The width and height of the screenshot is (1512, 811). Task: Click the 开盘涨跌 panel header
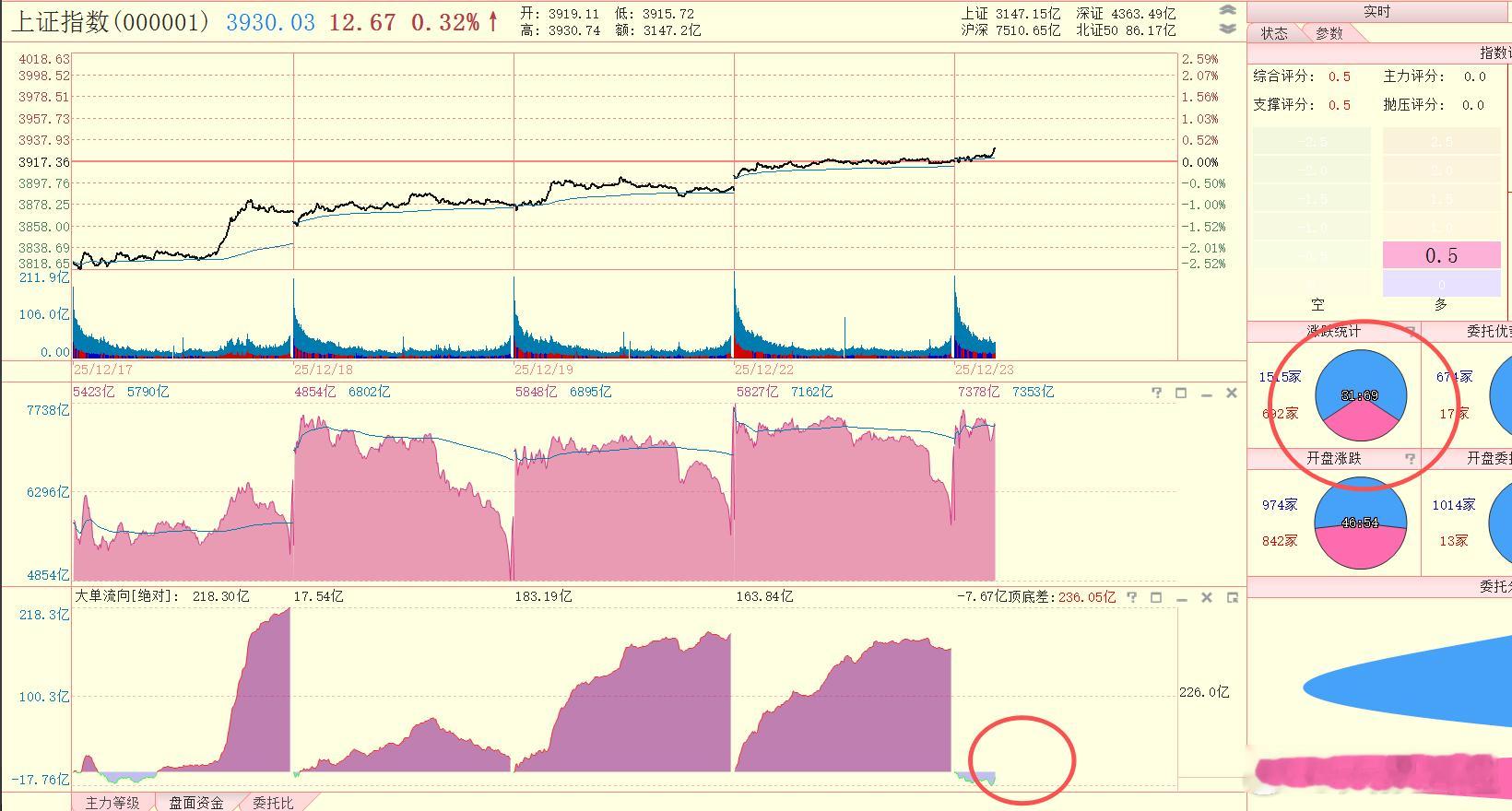[x=1333, y=458]
